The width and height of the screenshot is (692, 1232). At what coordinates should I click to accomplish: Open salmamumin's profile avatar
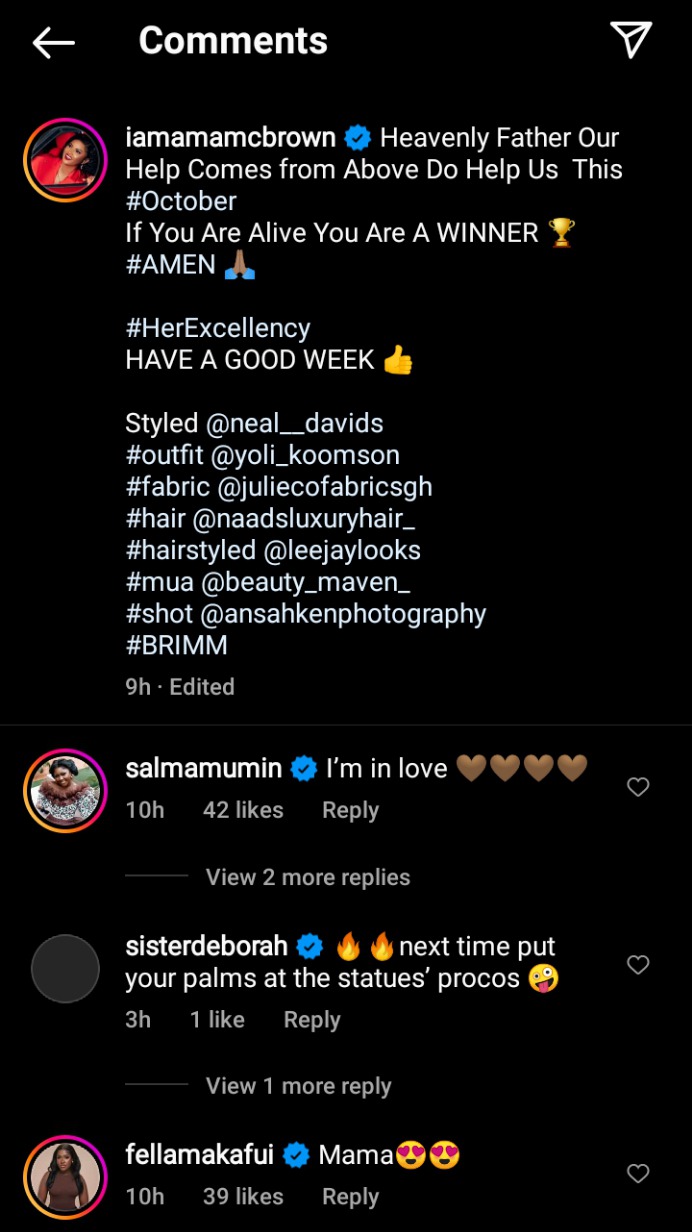tap(65, 790)
